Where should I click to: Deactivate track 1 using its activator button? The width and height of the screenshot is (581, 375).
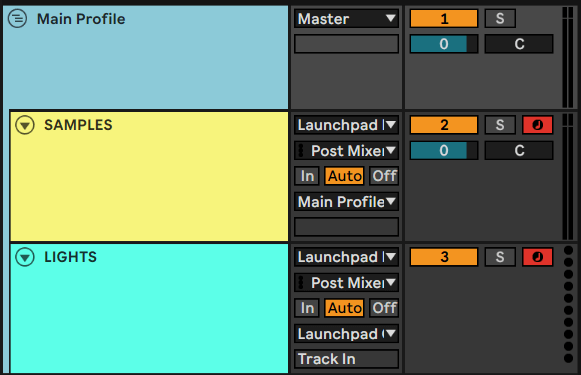444,19
